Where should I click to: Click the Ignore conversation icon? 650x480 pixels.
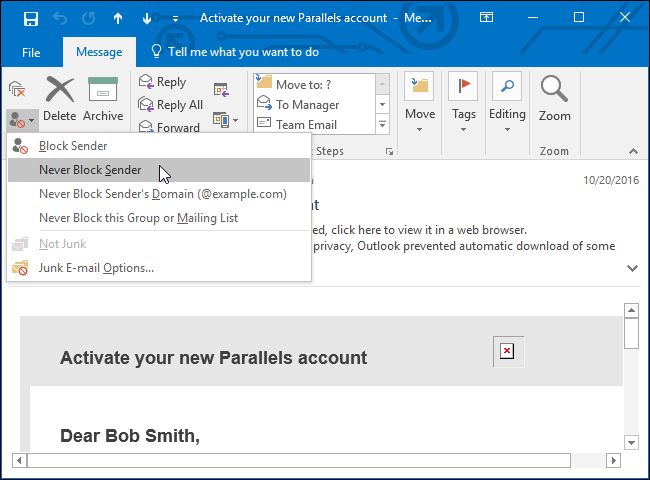[x=17, y=89]
